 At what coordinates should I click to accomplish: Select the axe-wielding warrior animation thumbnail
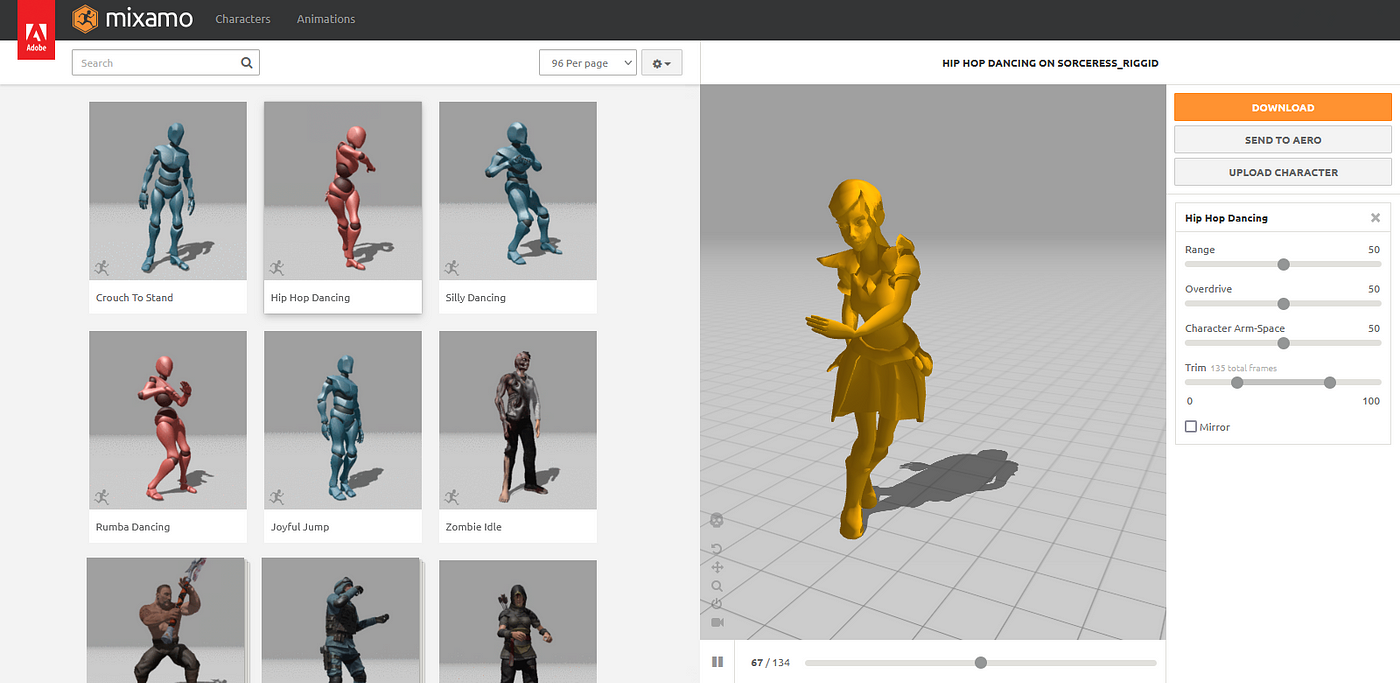tap(166, 621)
